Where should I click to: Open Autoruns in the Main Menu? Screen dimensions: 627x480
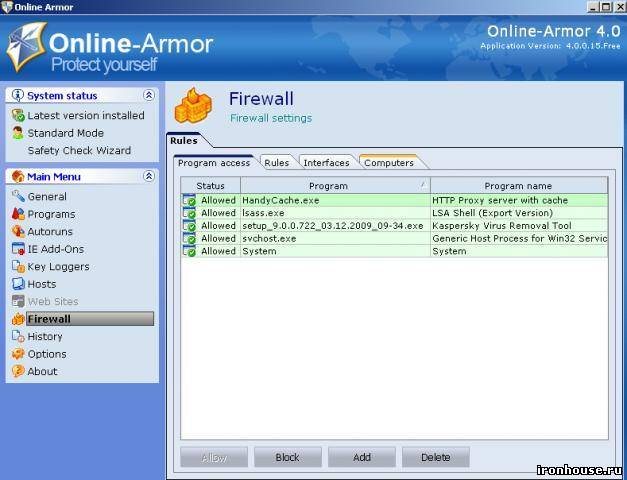[50, 232]
